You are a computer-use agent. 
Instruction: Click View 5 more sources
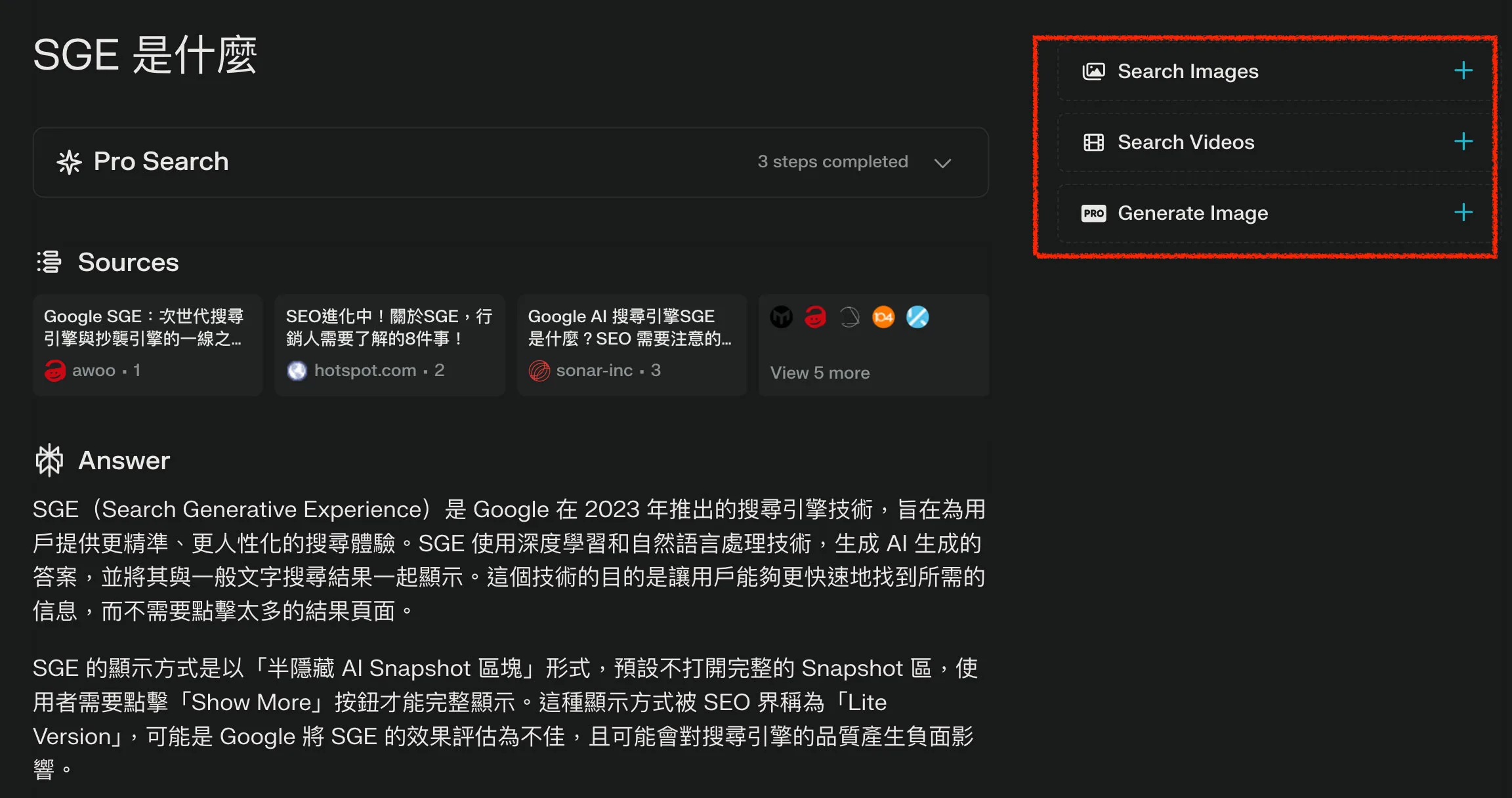click(874, 345)
